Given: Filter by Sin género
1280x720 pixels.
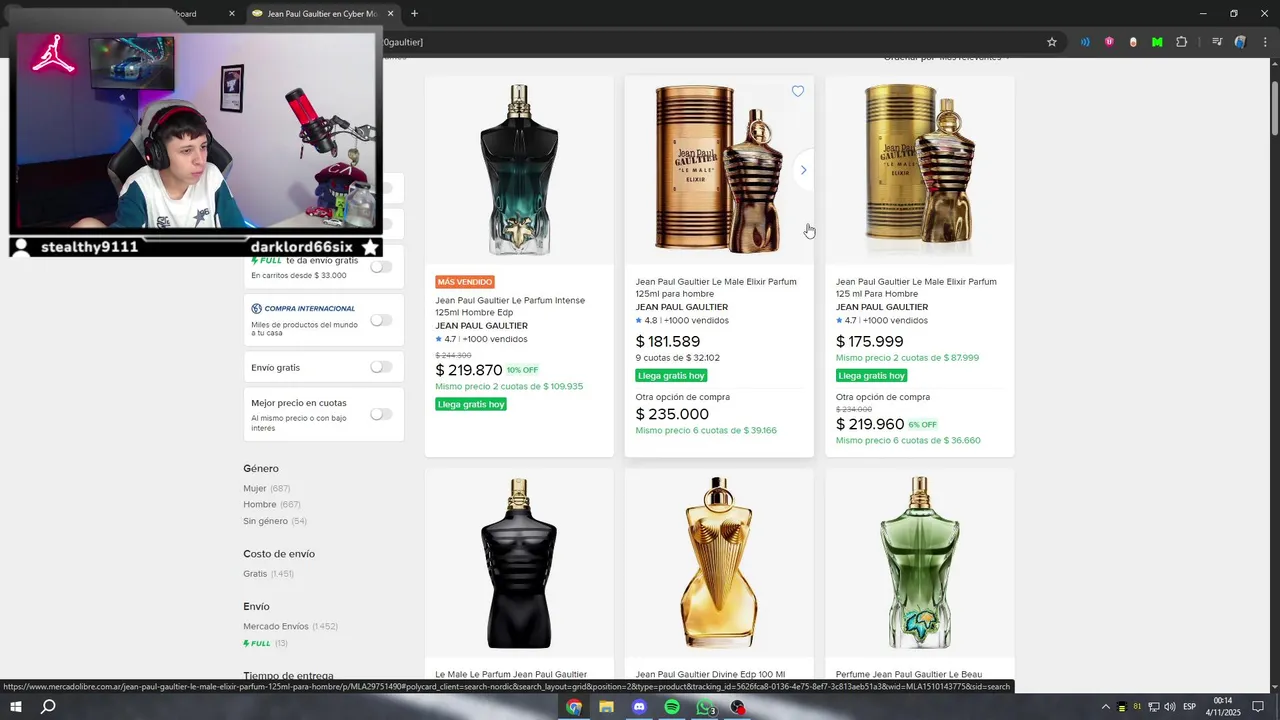Looking at the screenshot, I should coord(265,521).
